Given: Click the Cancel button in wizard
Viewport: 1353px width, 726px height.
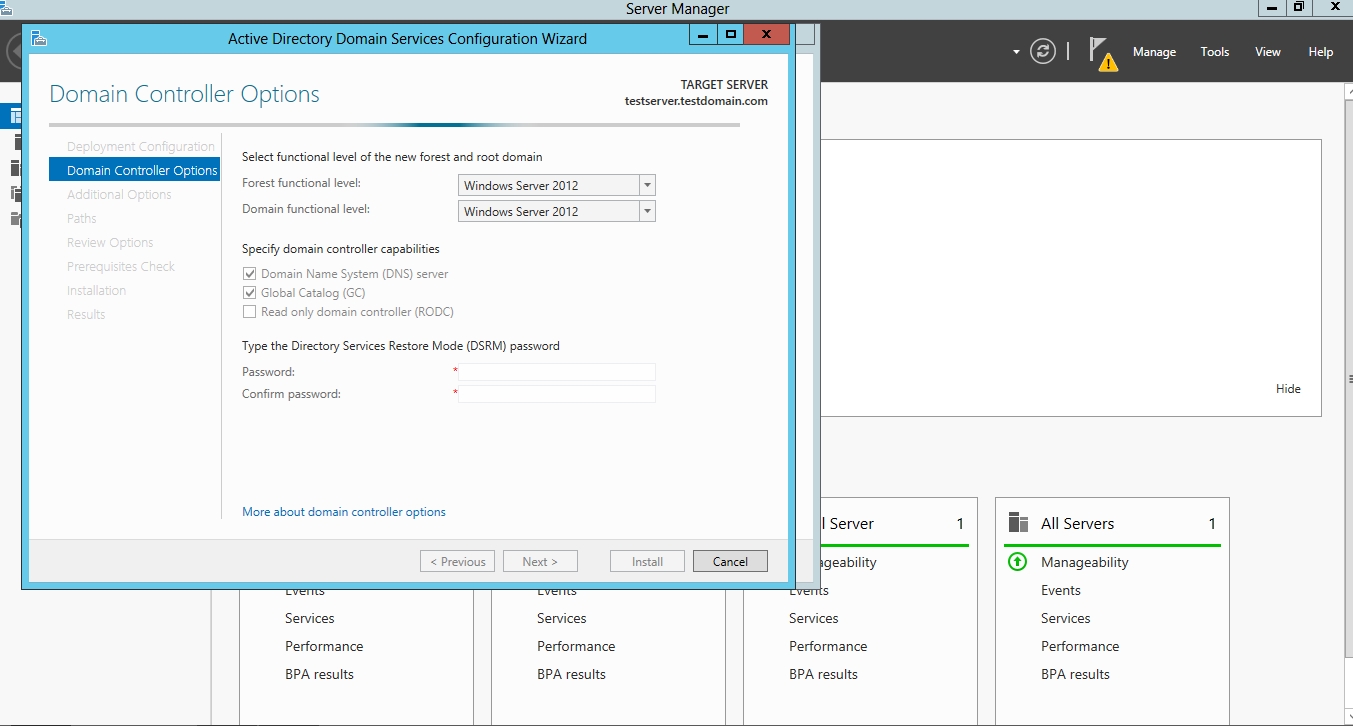Looking at the screenshot, I should [730, 561].
